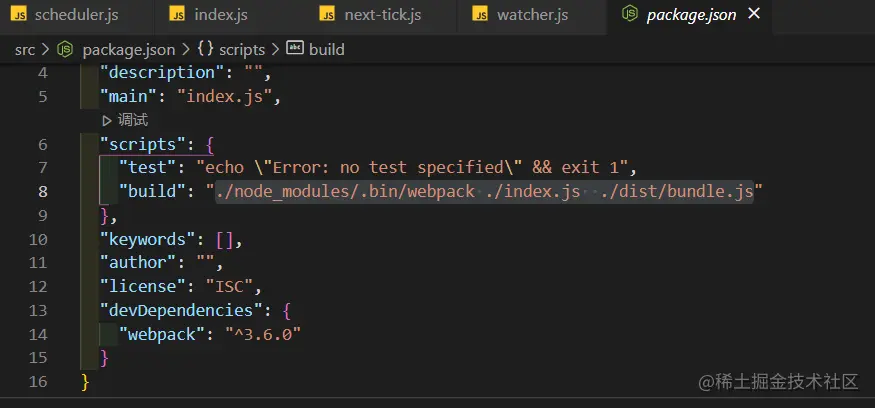Viewport: 875px width, 408px height.
Task: Click the string icon before build breadcrumb
Action: 295,49
